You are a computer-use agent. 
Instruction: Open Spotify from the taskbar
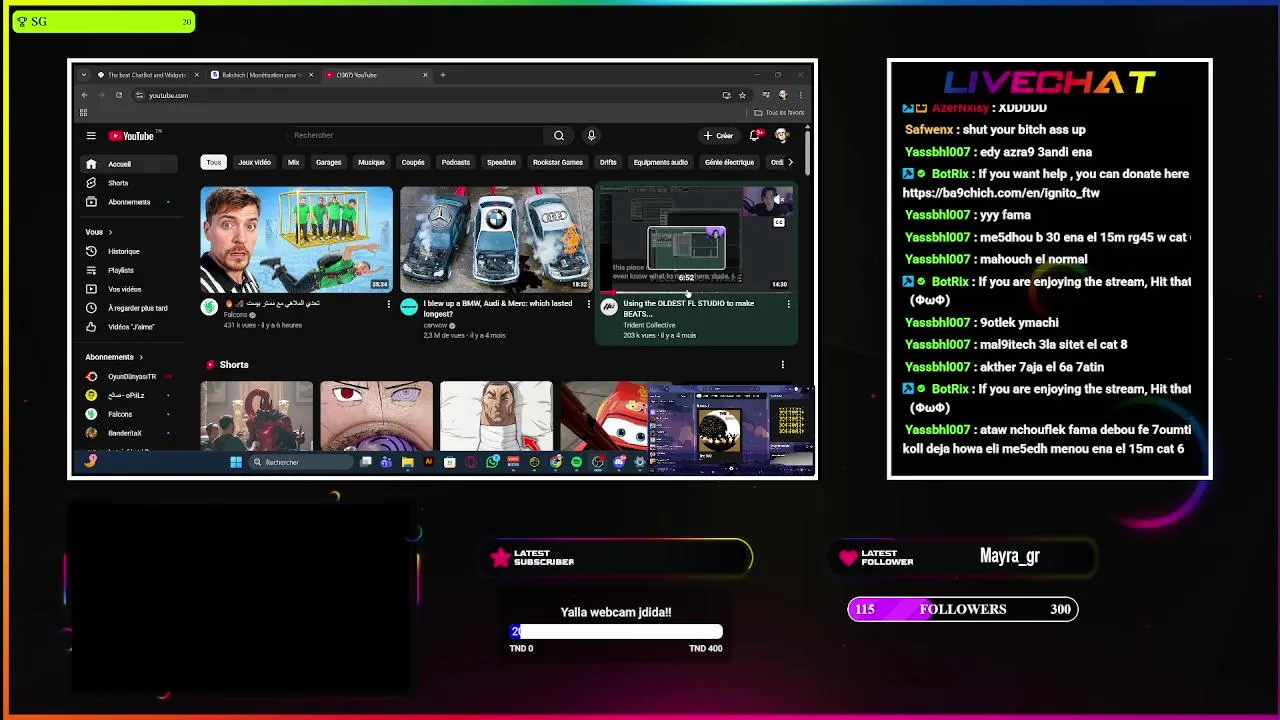point(576,462)
